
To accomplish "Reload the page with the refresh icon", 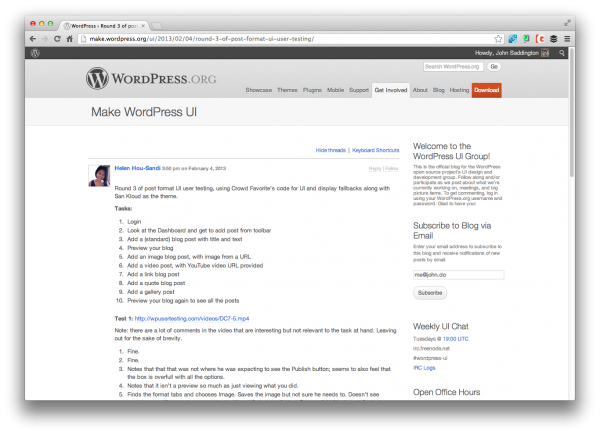I will pos(57,39).
